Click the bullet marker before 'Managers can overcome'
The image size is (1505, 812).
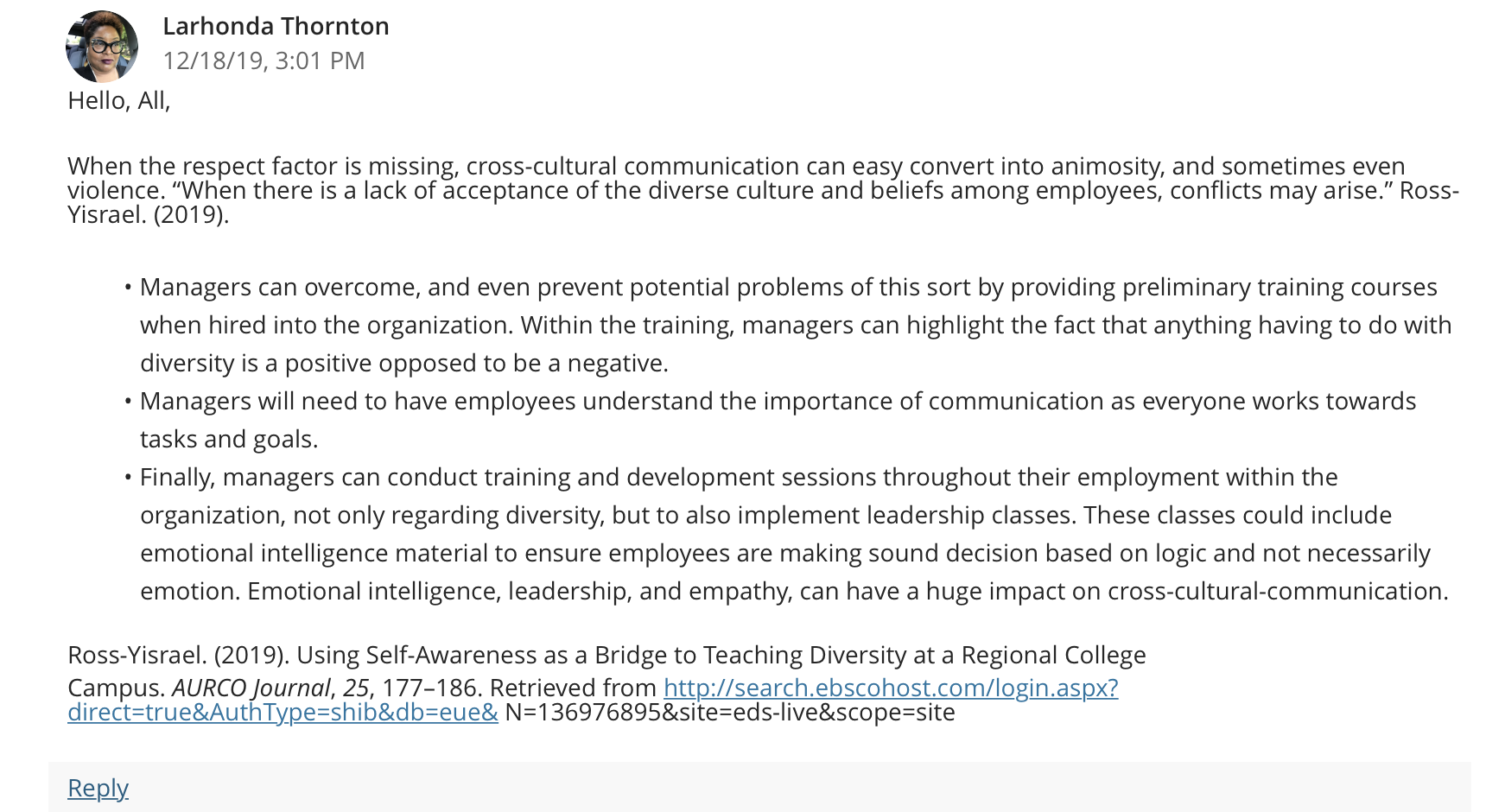point(128,288)
